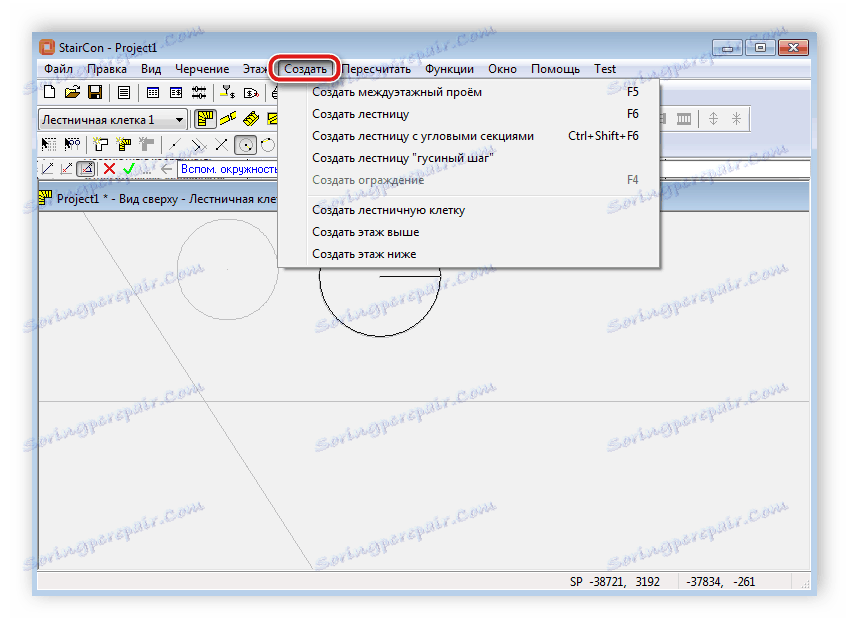Click the Project1 drawing view title bar
This screenshot has height=628, width=849.
point(158,199)
